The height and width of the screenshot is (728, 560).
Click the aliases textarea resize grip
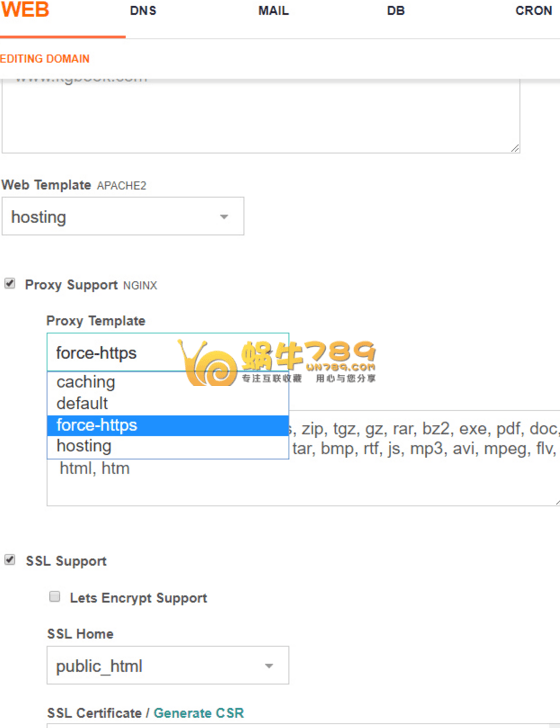[x=514, y=148]
